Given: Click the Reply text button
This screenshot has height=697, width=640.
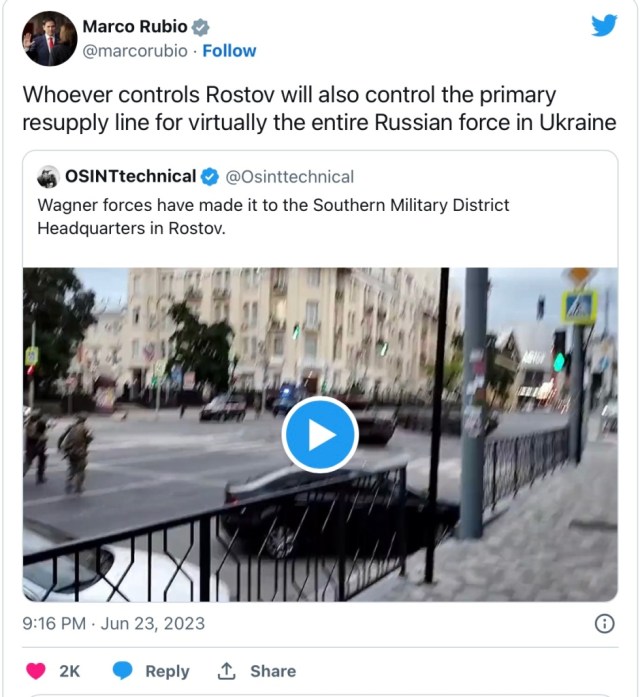Looking at the screenshot, I should click(168, 671).
